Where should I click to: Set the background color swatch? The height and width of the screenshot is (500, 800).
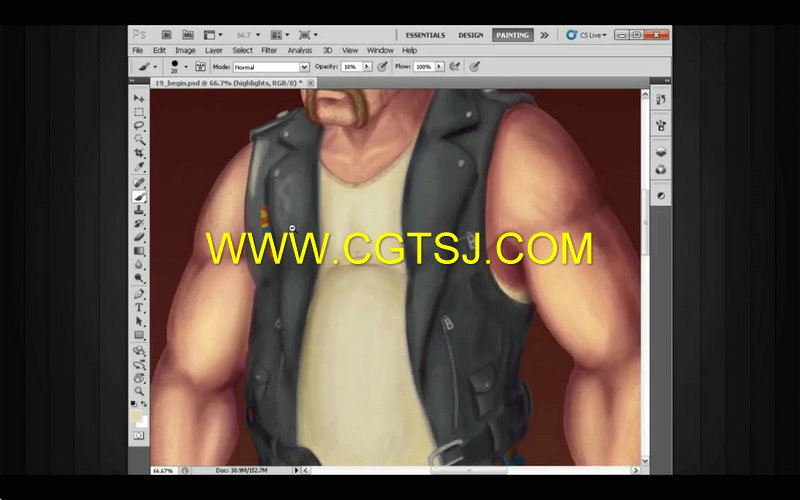(145, 422)
